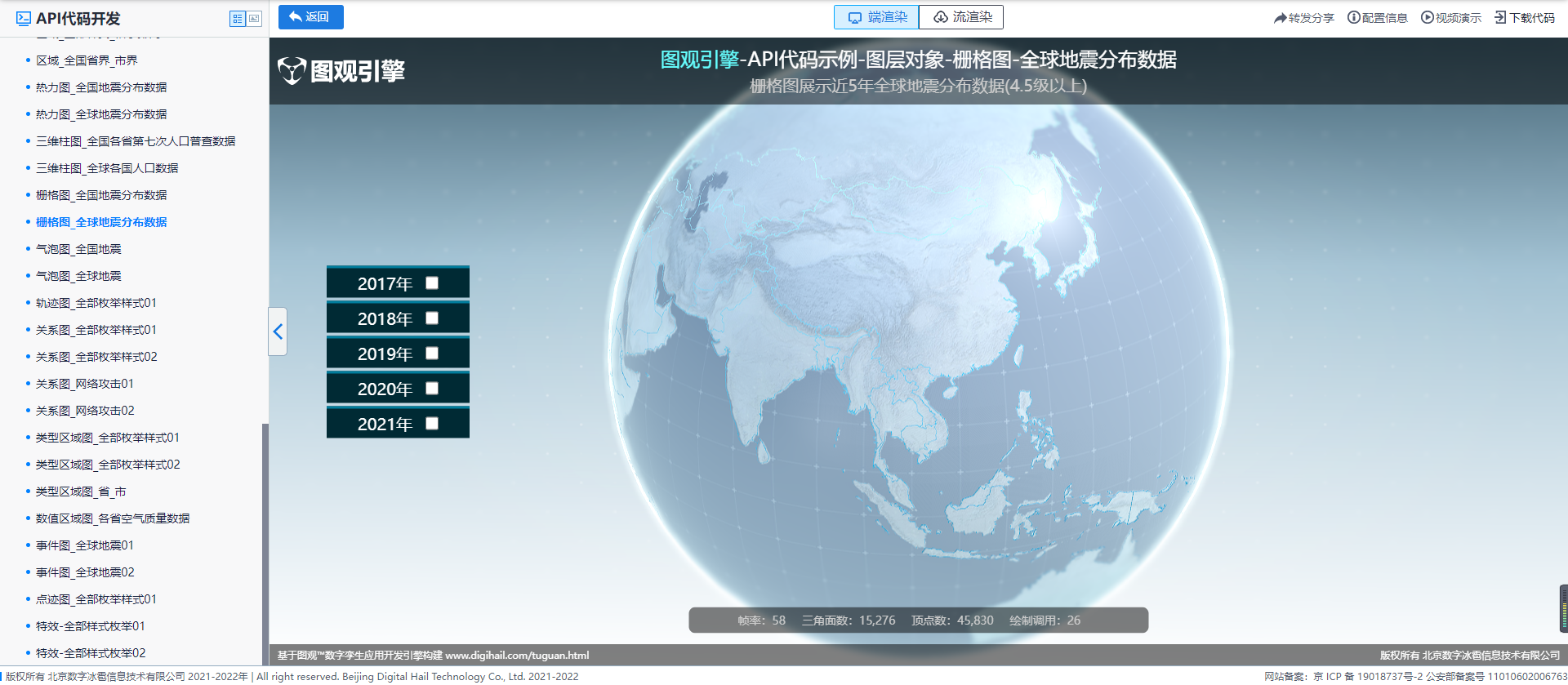Open 关系图_全部枚举样式02 example

click(96, 357)
